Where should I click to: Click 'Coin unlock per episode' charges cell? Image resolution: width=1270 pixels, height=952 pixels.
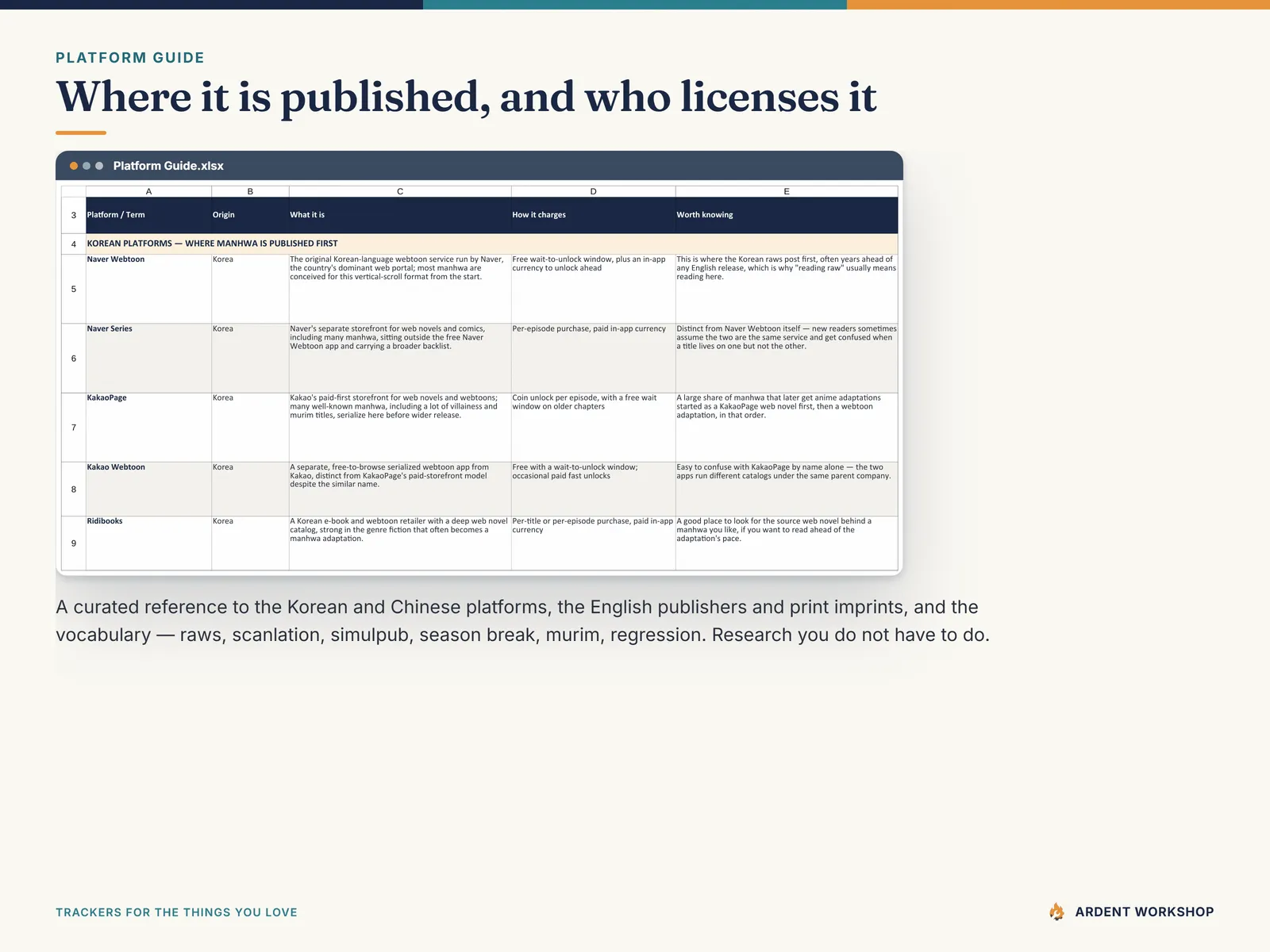593,428
